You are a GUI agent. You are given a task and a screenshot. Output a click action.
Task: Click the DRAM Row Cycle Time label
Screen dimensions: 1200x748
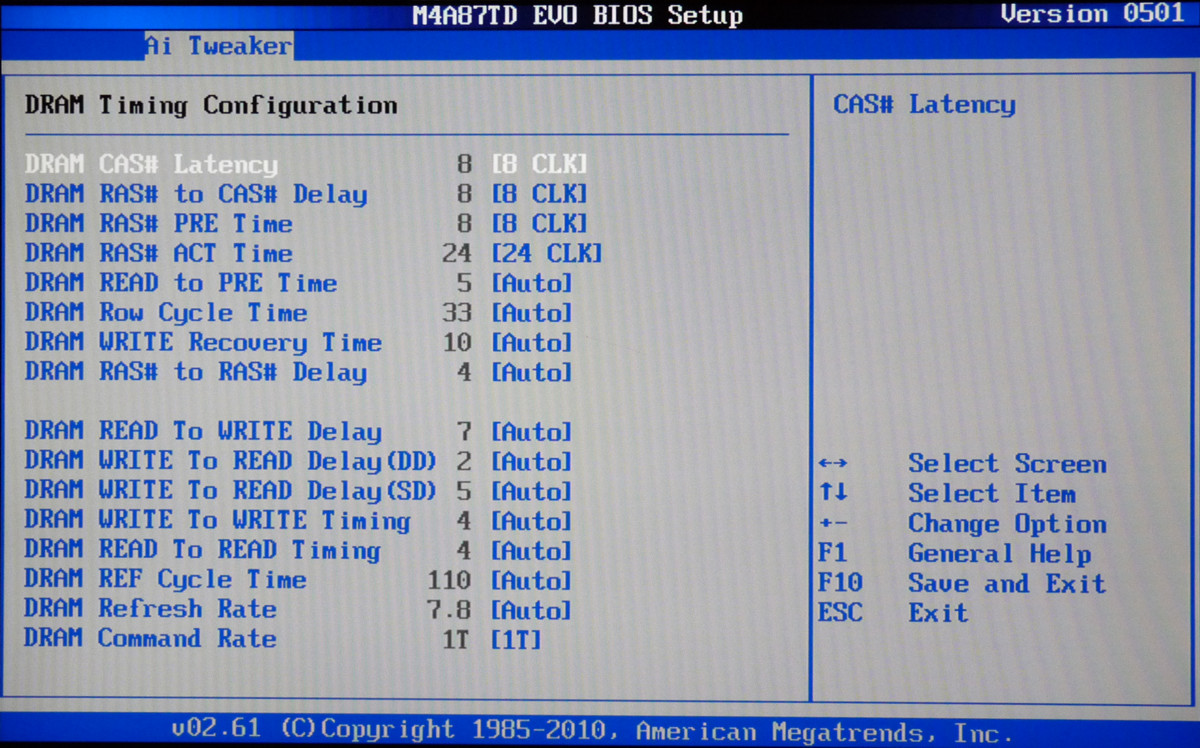click(x=166, y=313)
